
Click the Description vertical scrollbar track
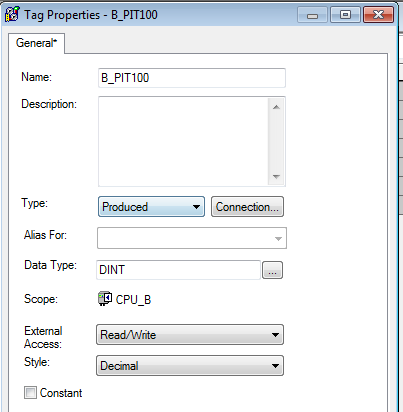[276, 142]
